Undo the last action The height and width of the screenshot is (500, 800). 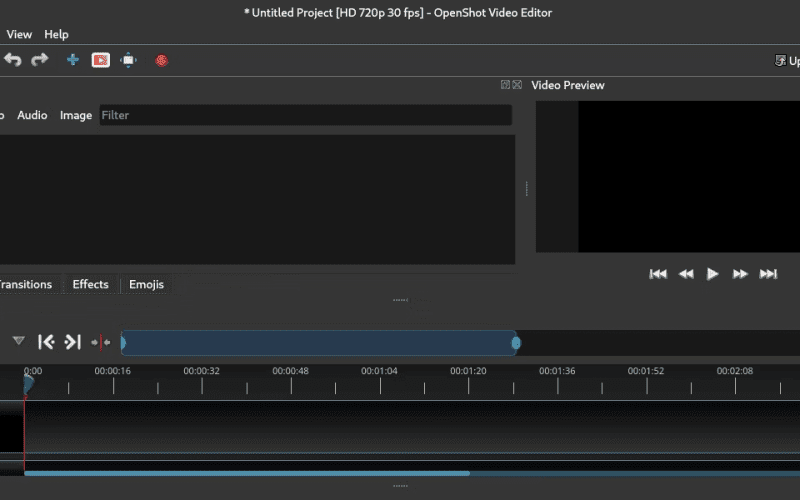point(13,60)
